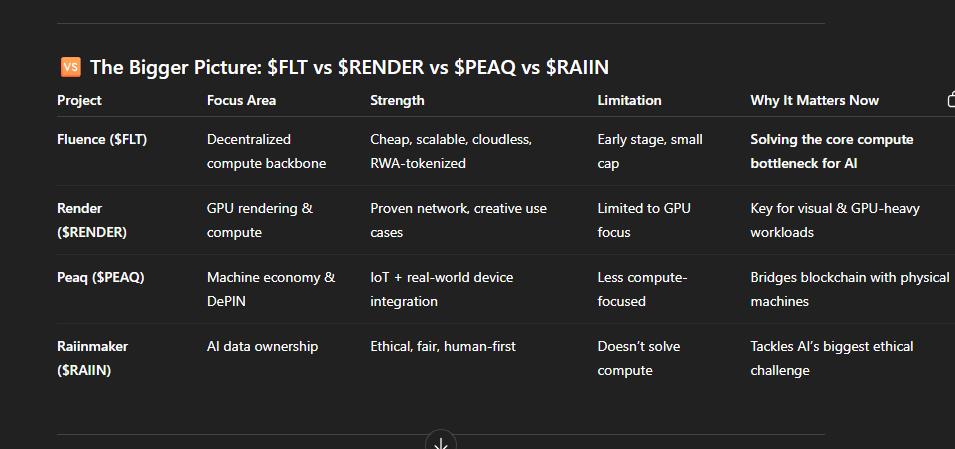The height and width of the screenshot is (449, 955).
Task: Click the copy table icon beside the header
Action: pyautogui.click(x=951, y=99)
